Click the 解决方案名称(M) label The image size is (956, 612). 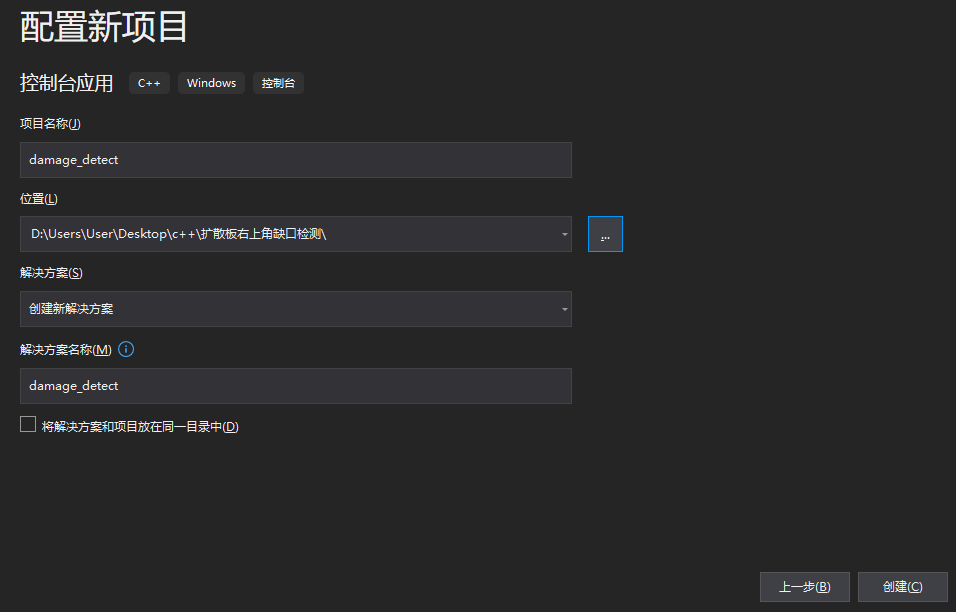62,349
